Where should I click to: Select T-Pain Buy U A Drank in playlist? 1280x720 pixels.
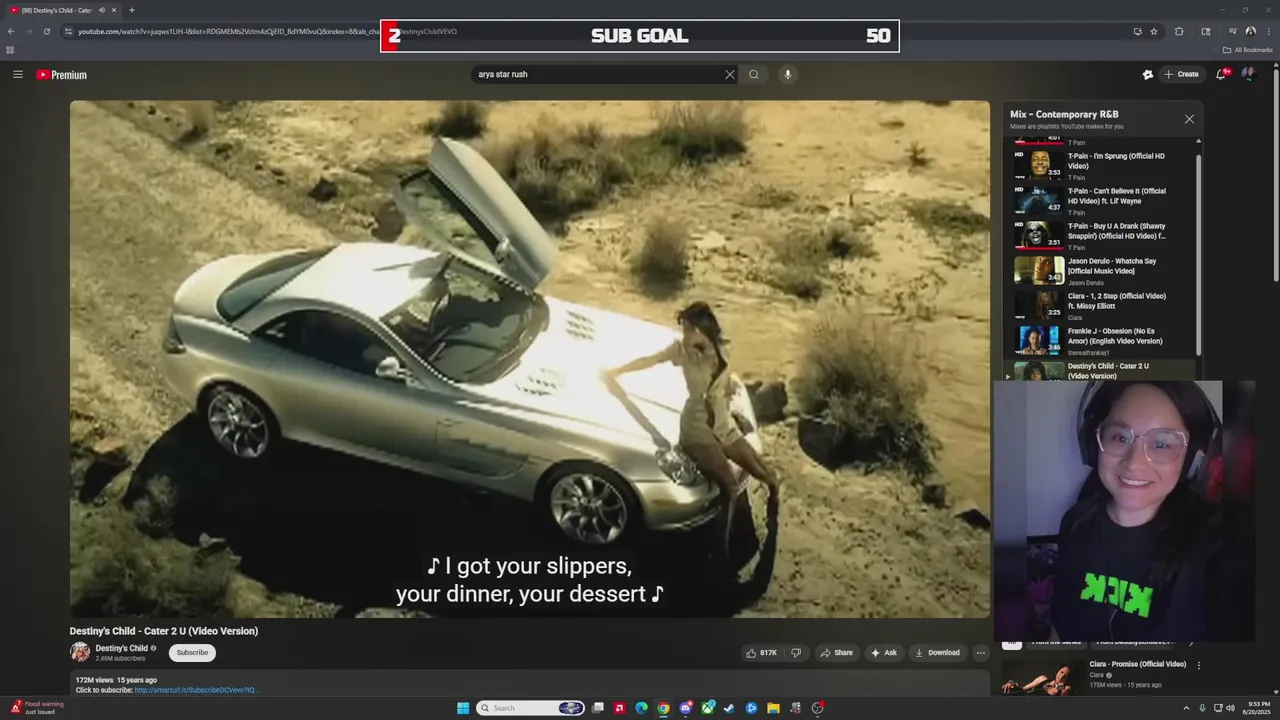coord(1100,235)
